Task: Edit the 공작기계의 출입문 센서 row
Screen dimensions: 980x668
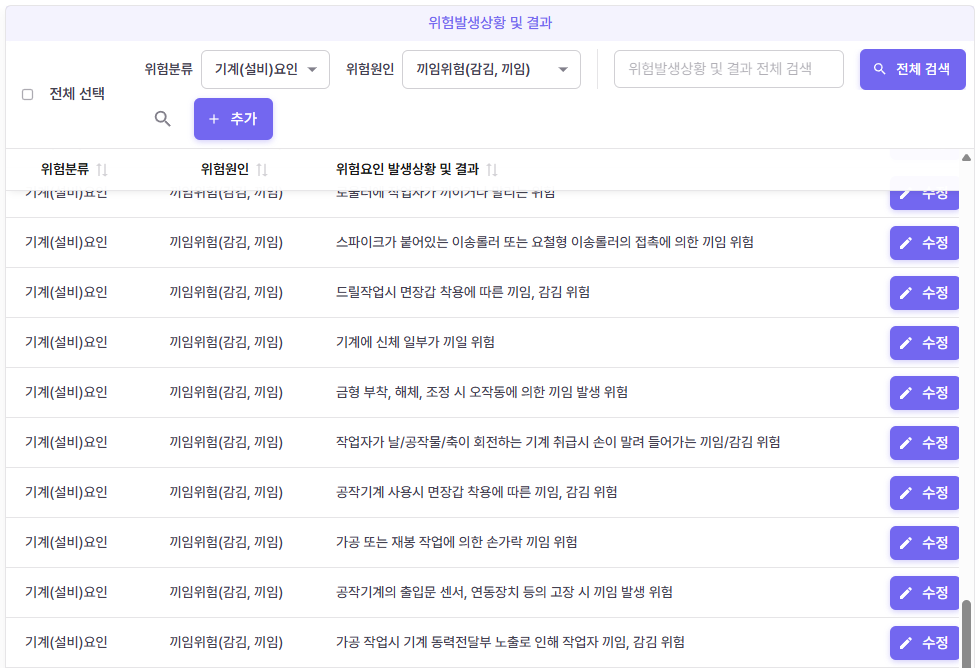Action: 924,593
